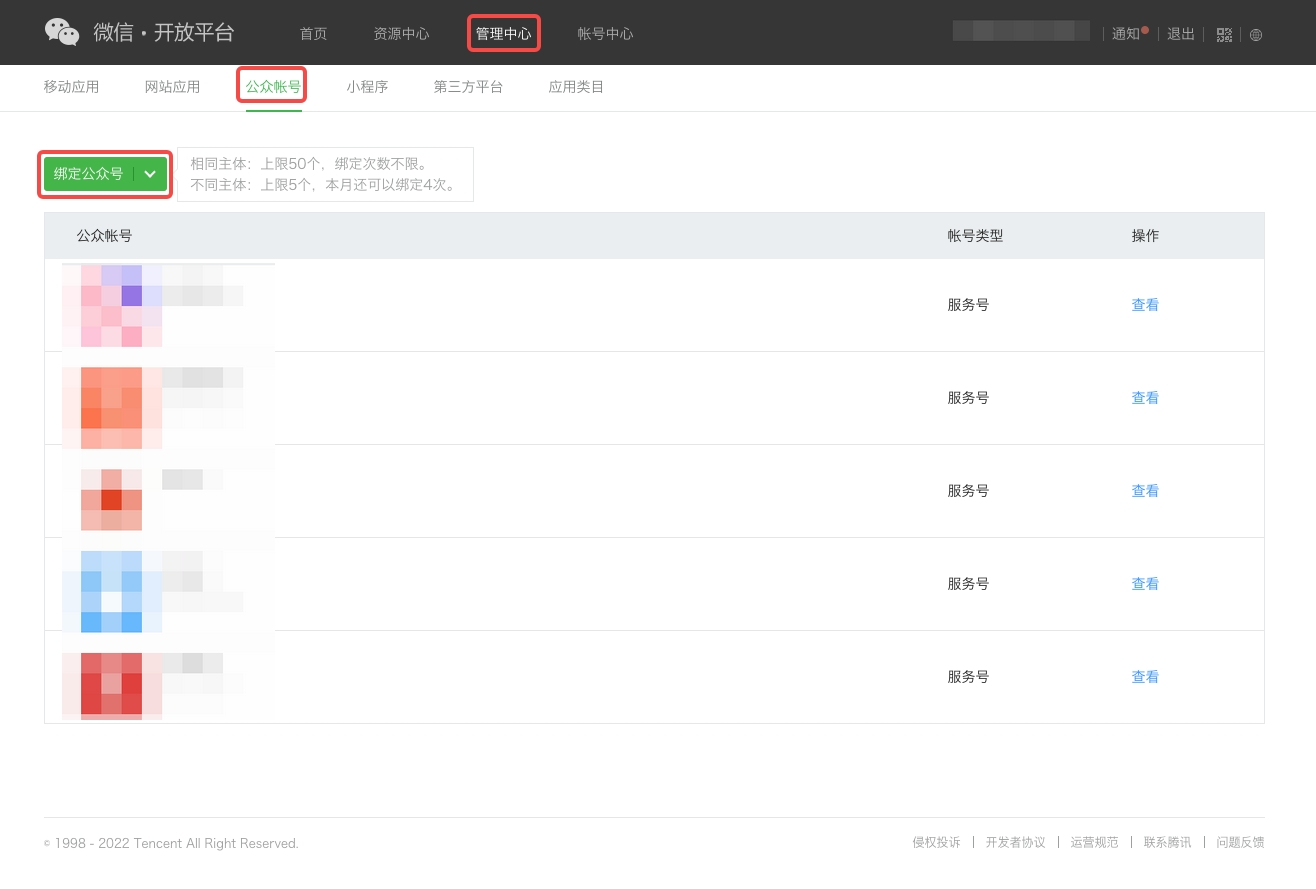
Task: Open 资源中心 in top navigation
Action: tap(401, 34)
